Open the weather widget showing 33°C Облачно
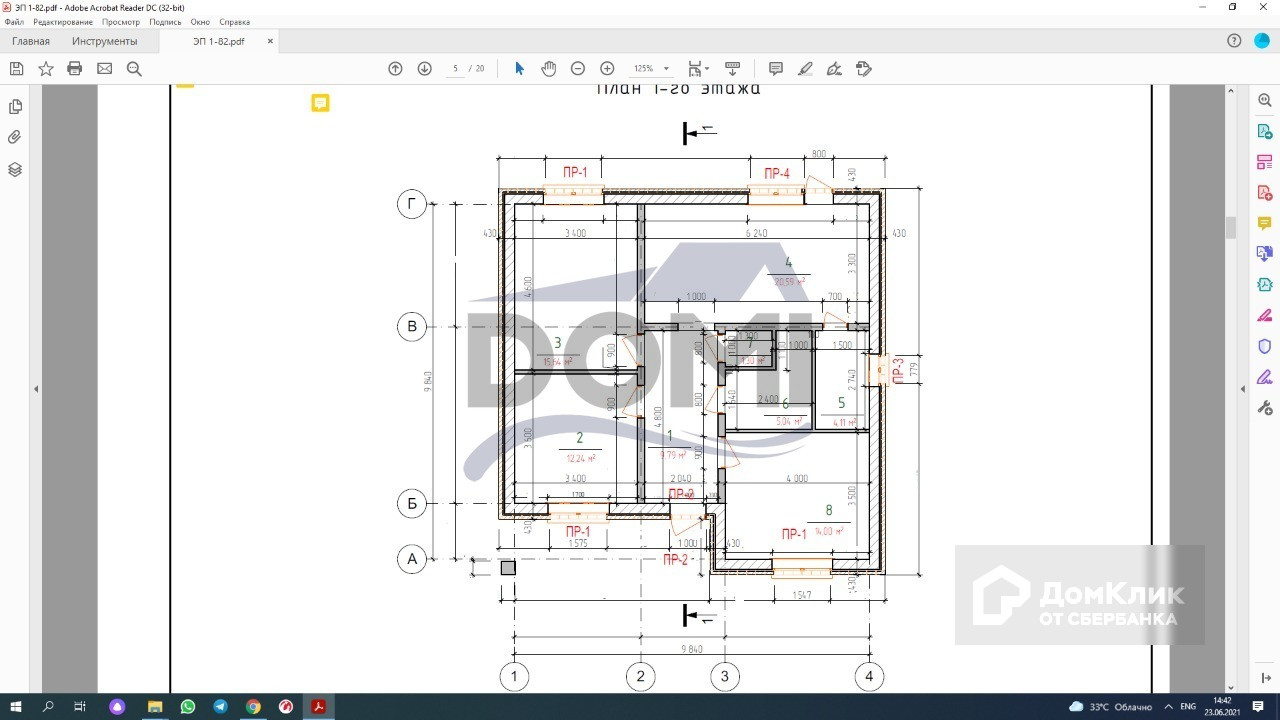 (1111, 707)
